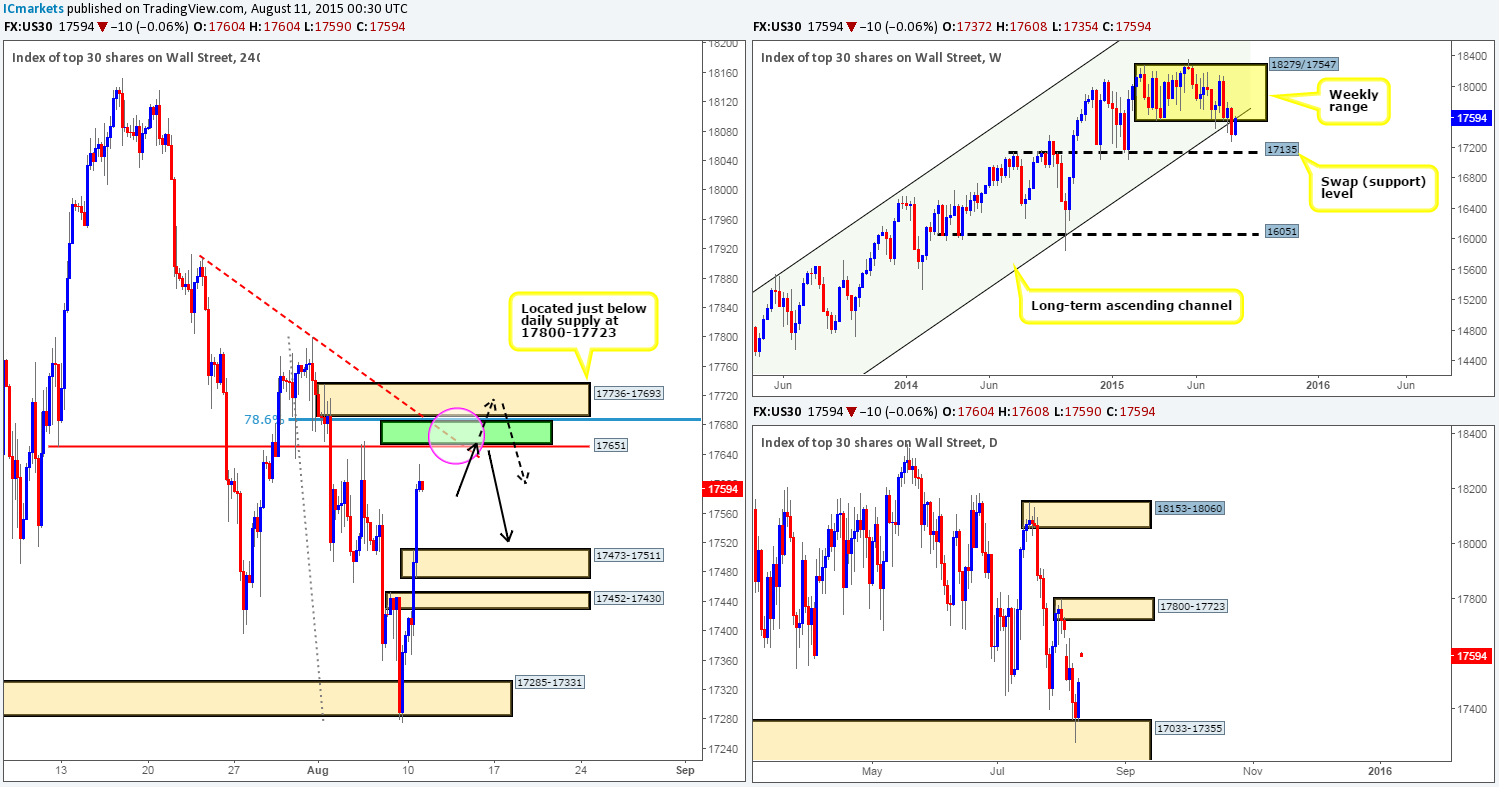Screen dimensions: 1499x787
Task: Click the 'Index of top 30 shares, W' title
Action: pos(880,56)
